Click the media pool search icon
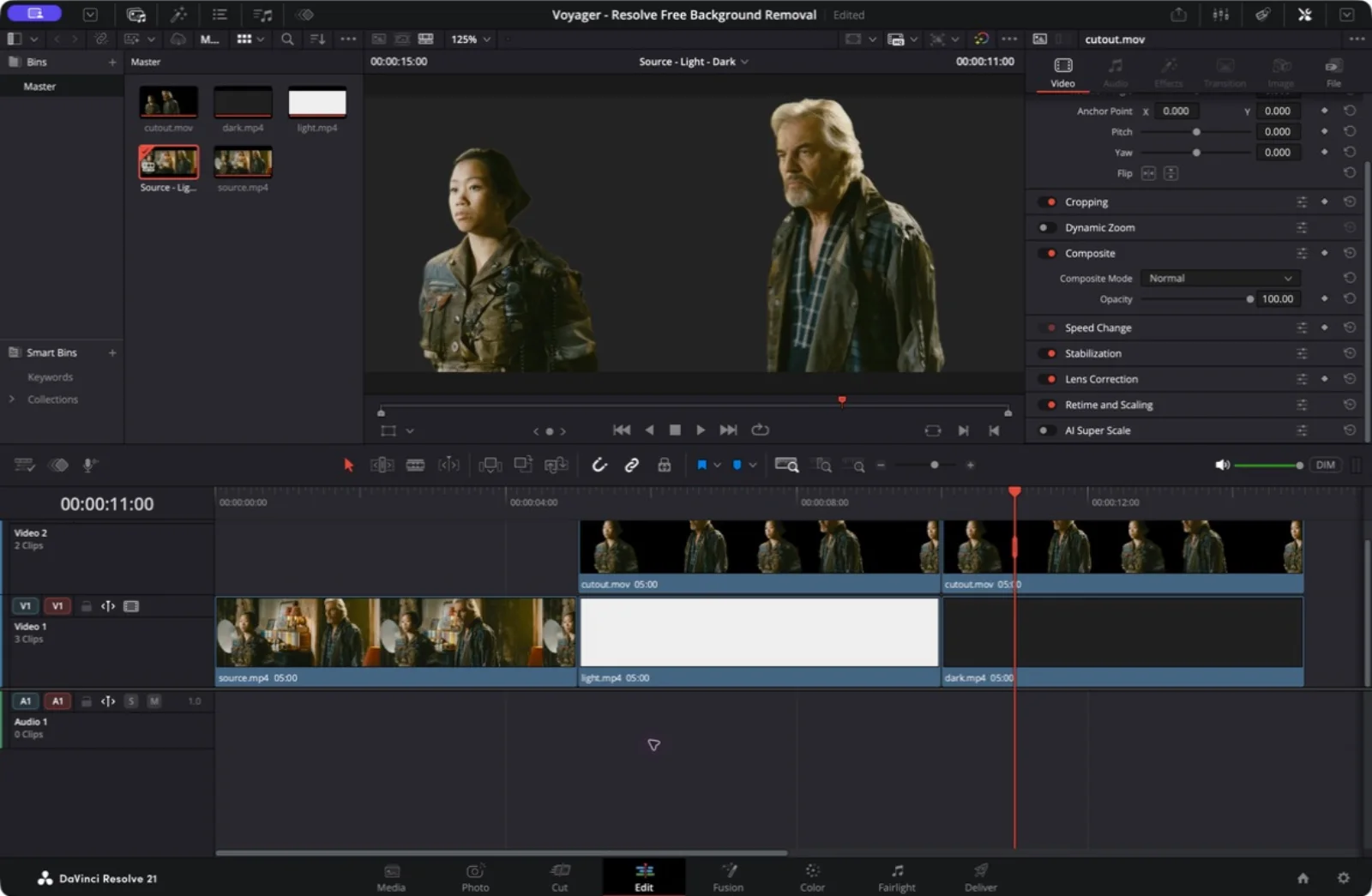 287,39
